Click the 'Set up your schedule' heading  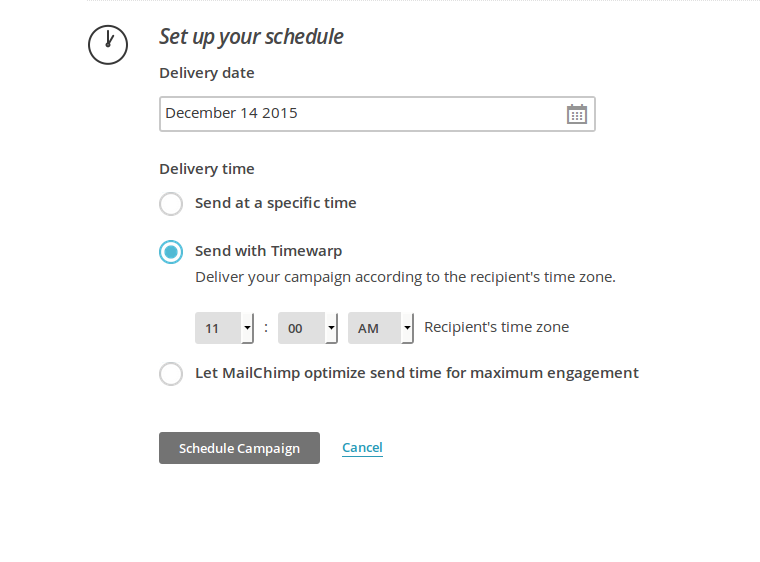pyautogui.click(x=252, y=37)
